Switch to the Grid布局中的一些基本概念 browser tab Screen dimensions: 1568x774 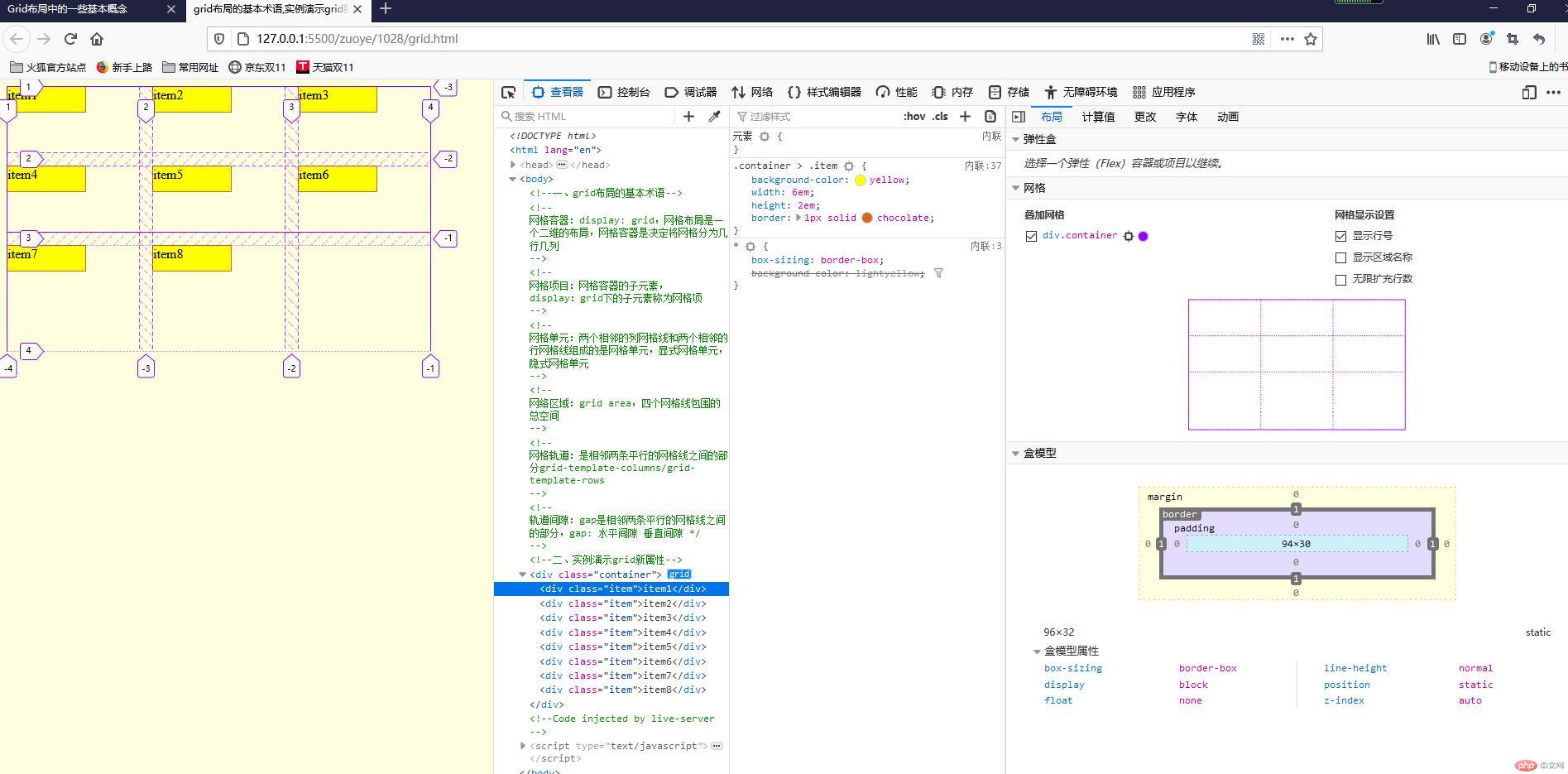click(x=68, y=9)
